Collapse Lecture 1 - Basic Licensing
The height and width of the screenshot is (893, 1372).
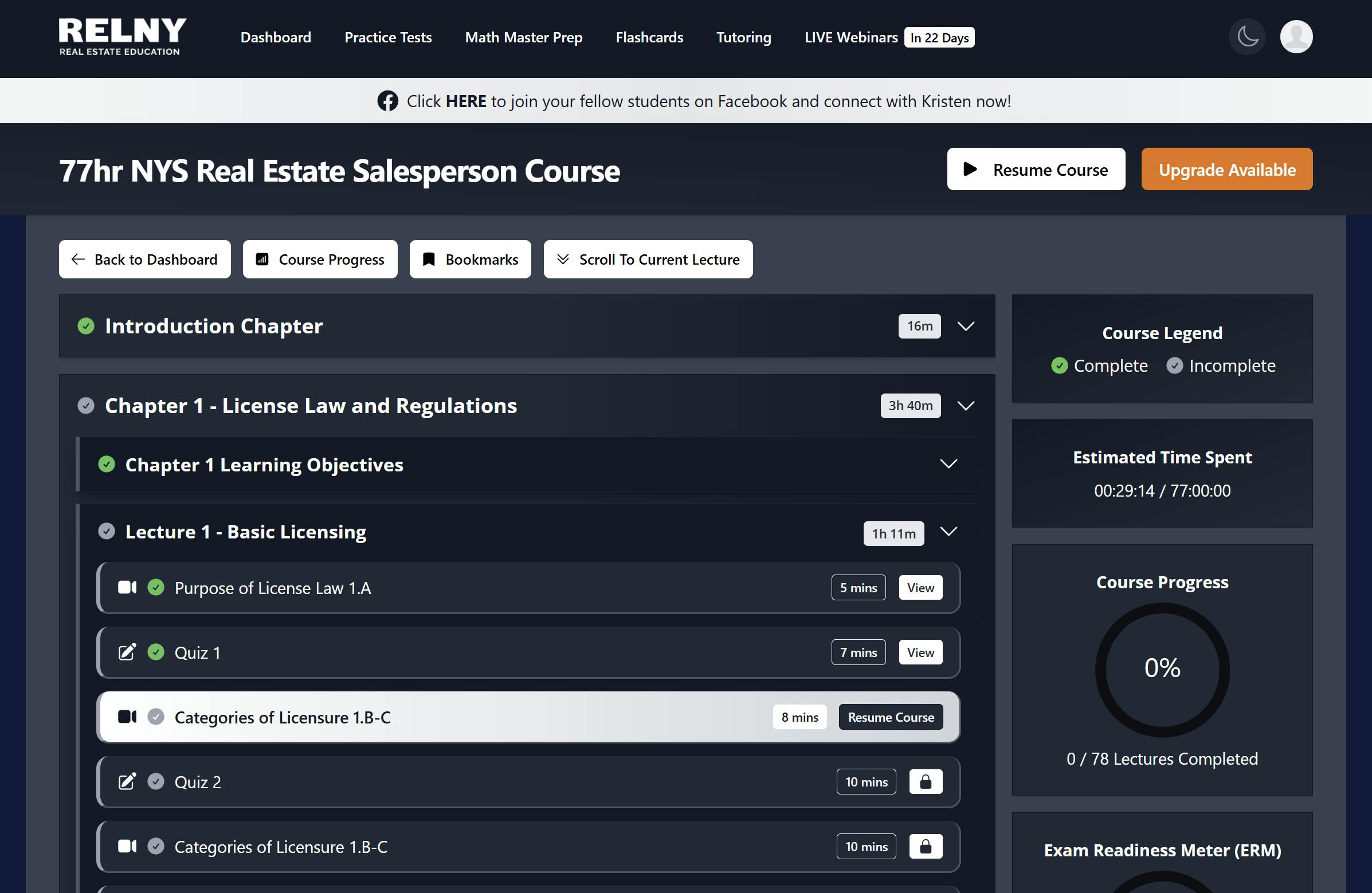pyautogui.click(x=949, y=531)
